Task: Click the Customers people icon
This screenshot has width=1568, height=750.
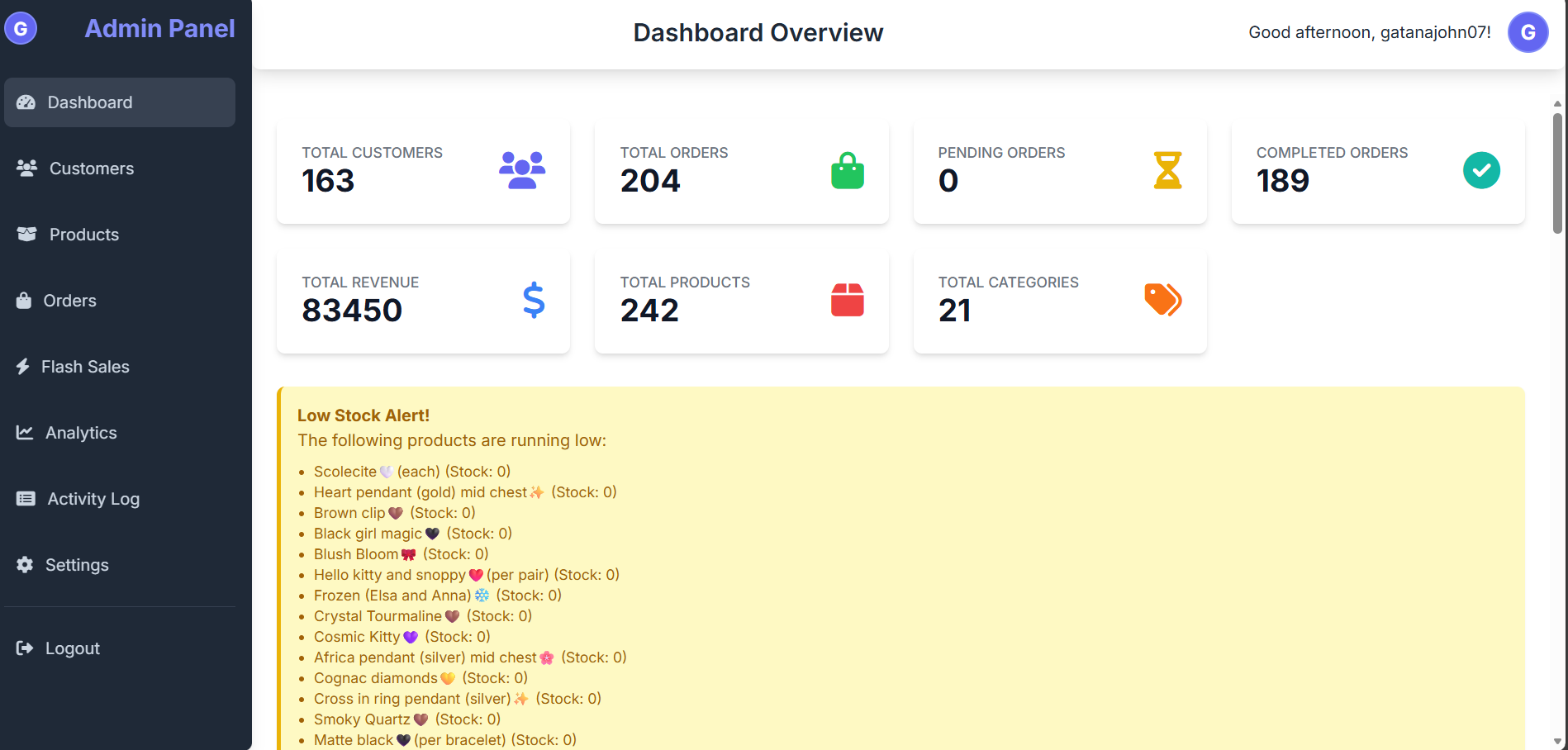Action: coord(26,168)
